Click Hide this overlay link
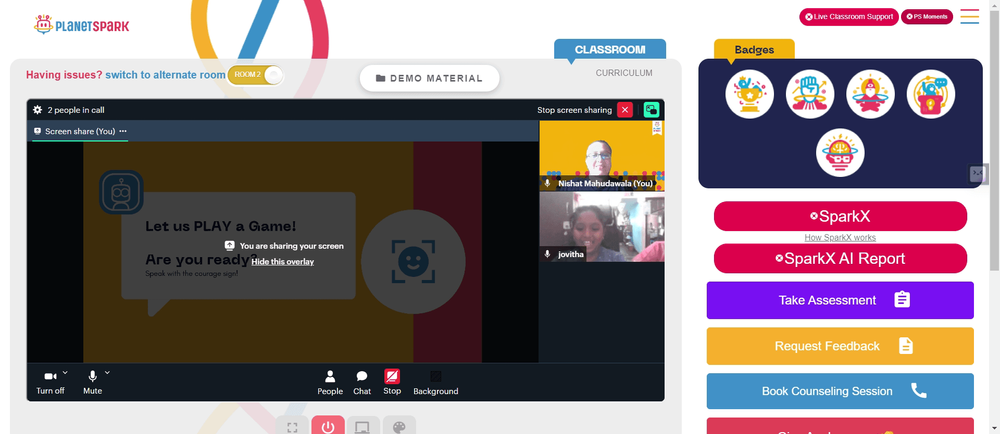Image resolution: width=1000 pixels, height=434 pixels. click(x=283, y=261)
